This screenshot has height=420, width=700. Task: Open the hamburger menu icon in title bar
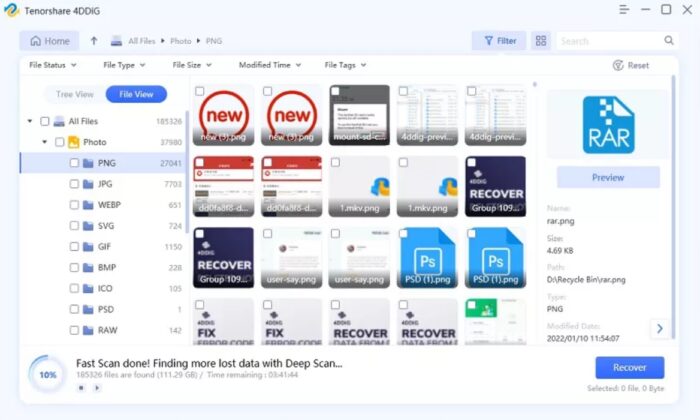pos(624,9)
